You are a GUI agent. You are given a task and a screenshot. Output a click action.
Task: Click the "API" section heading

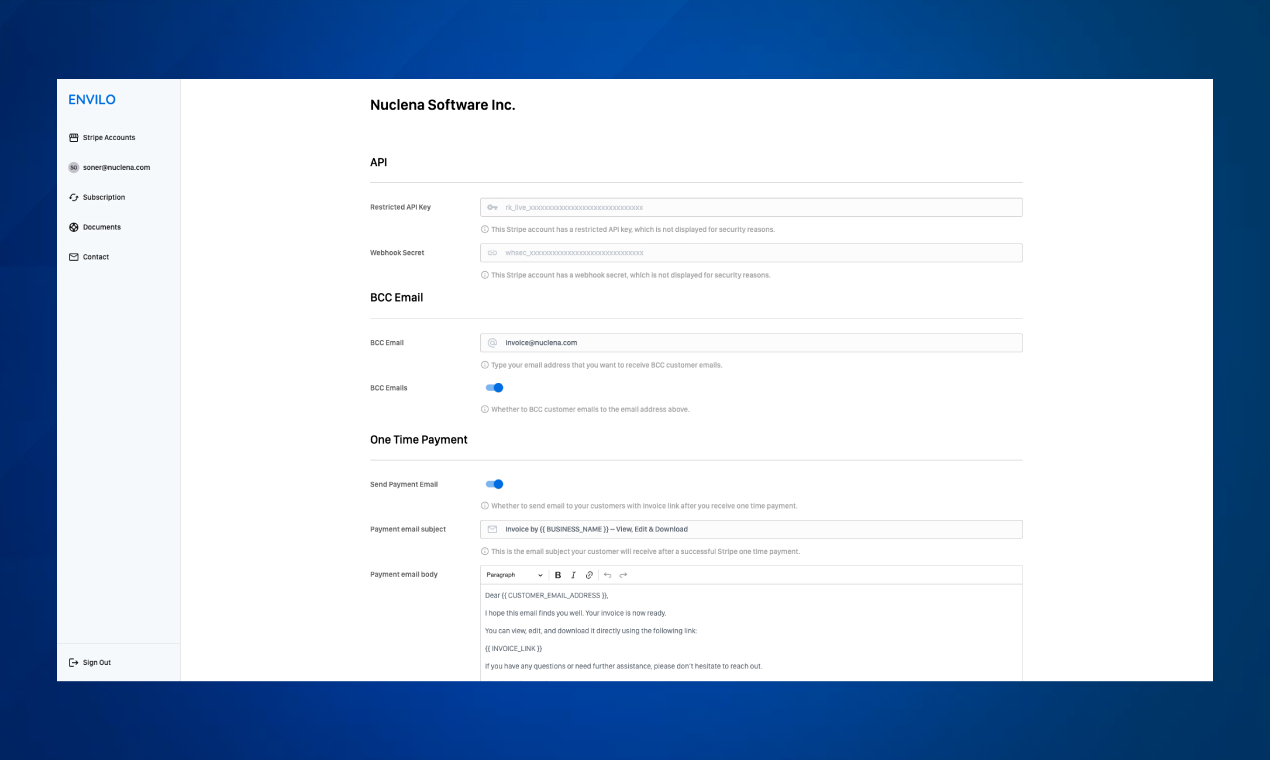tap(379, 162)
